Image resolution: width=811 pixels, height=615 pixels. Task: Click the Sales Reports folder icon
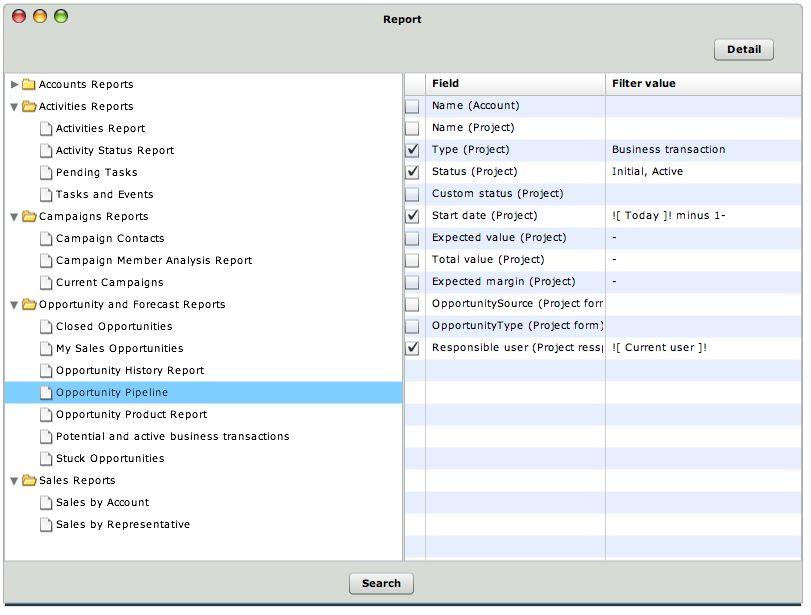click(x=29, y=481)
